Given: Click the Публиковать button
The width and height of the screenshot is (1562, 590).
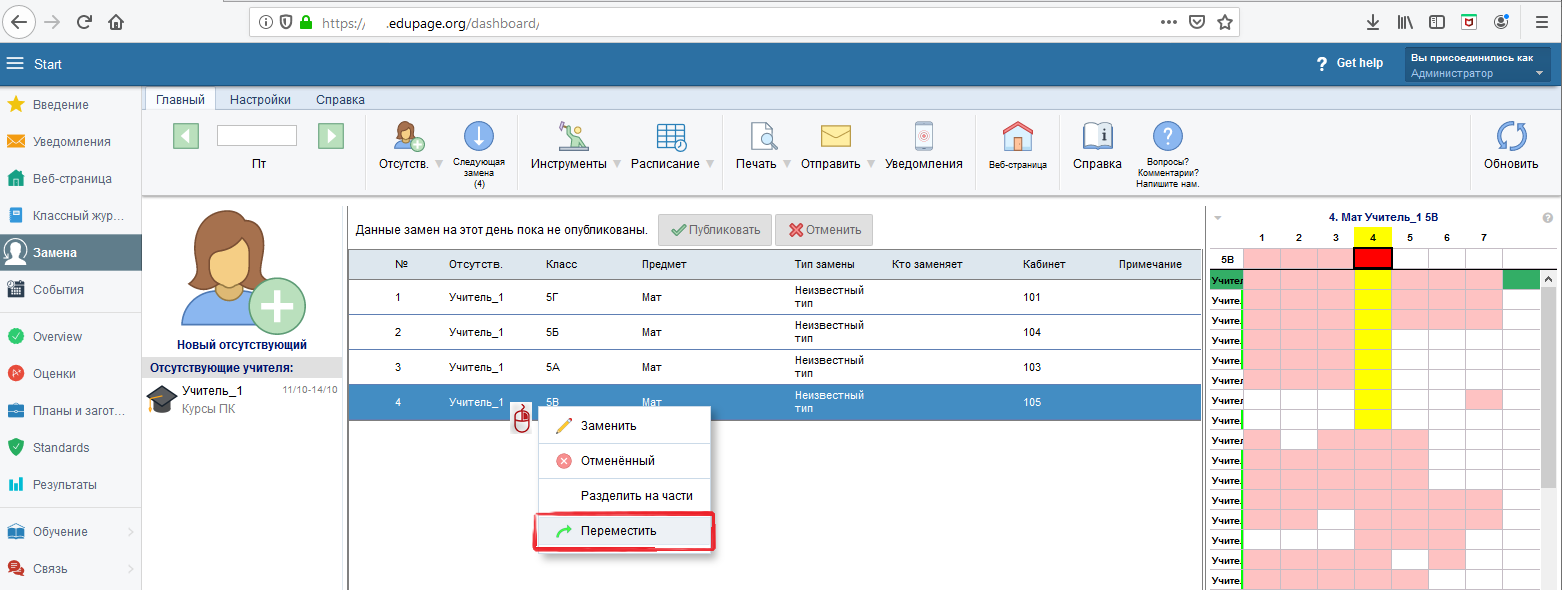Looking at the screenshot, I should click(713, 230).
